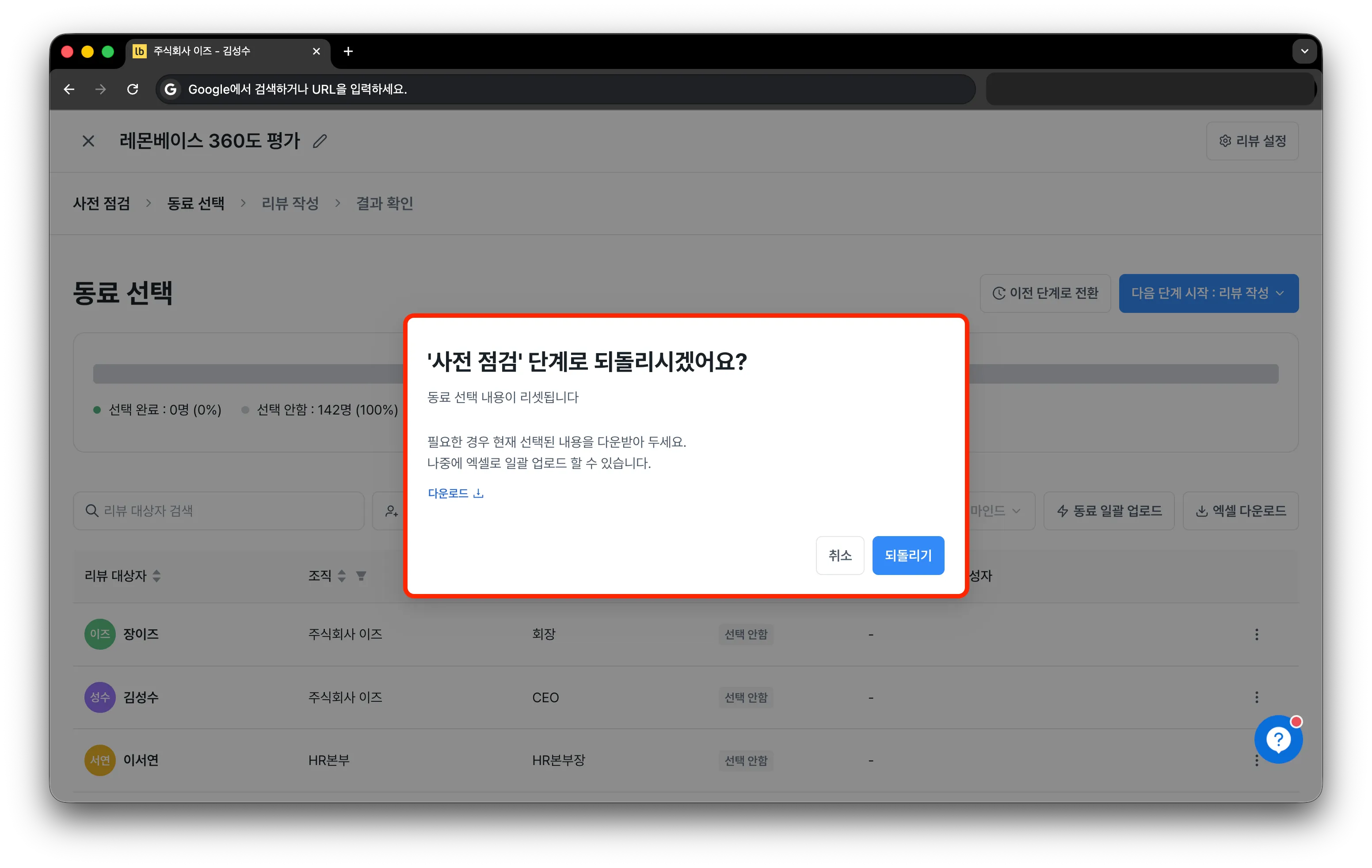Click the add person icon button

(392, 511)
